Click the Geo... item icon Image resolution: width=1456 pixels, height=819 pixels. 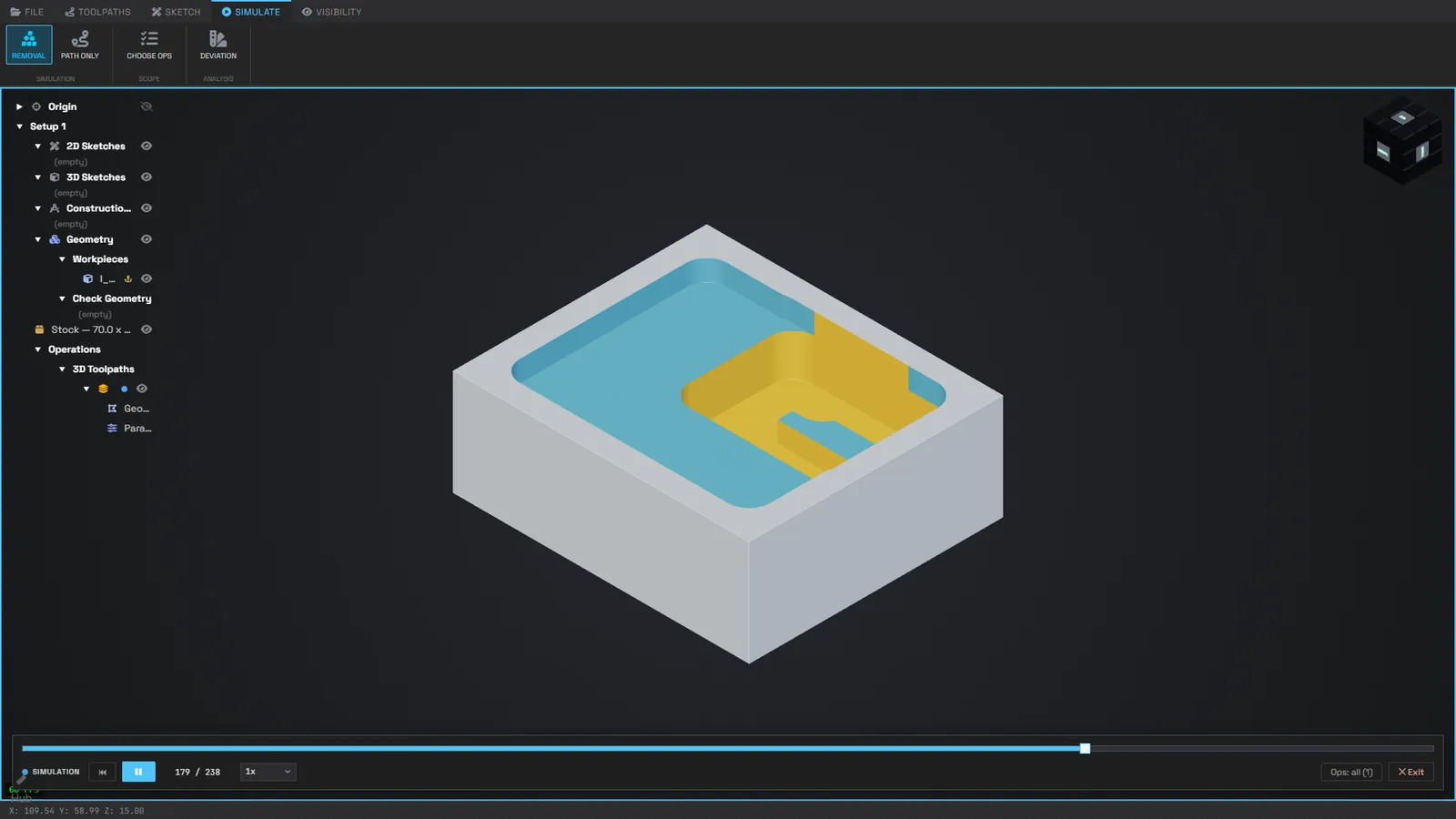(x=112, y=409)
